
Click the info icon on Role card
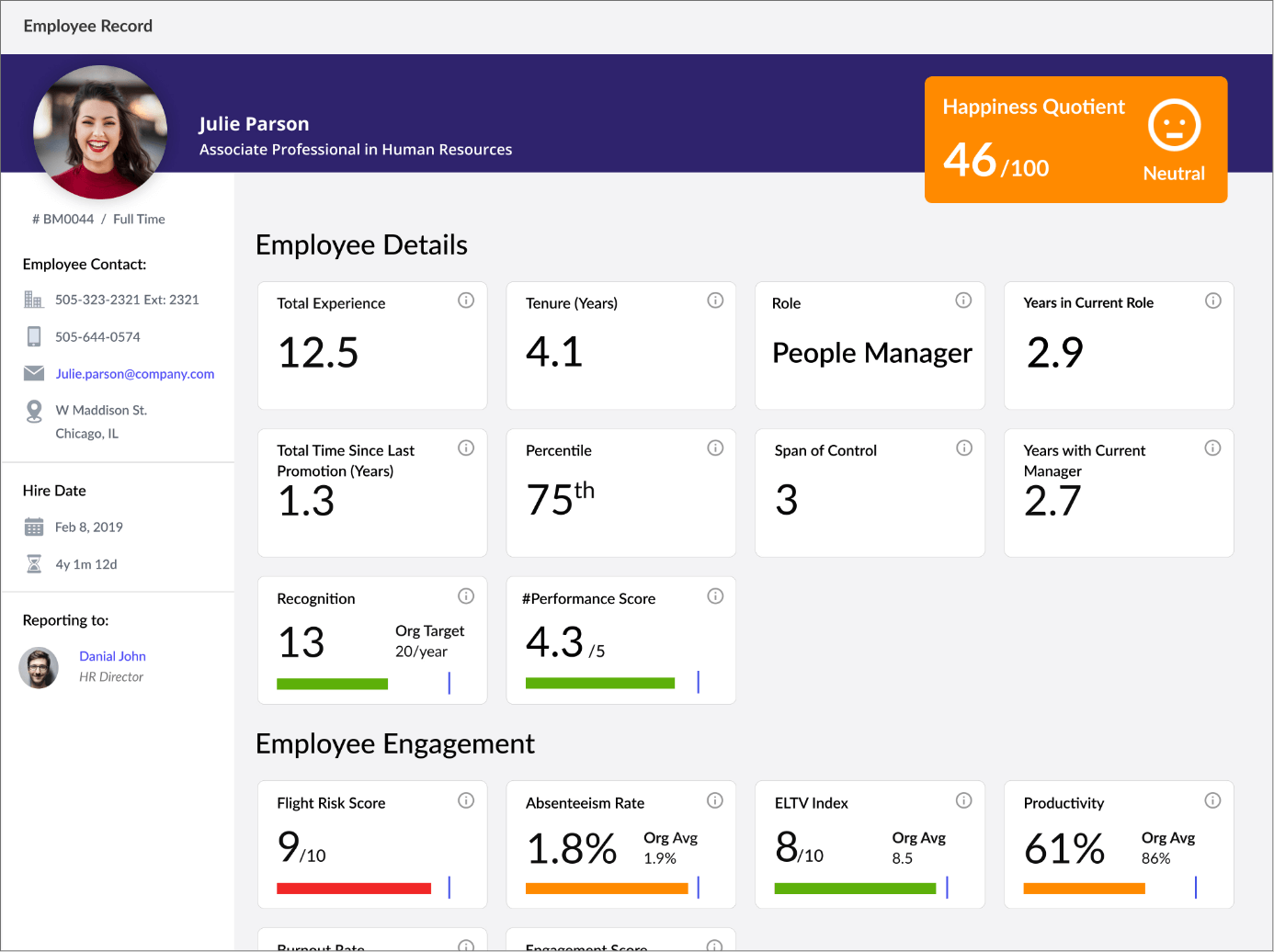(963, 300)
